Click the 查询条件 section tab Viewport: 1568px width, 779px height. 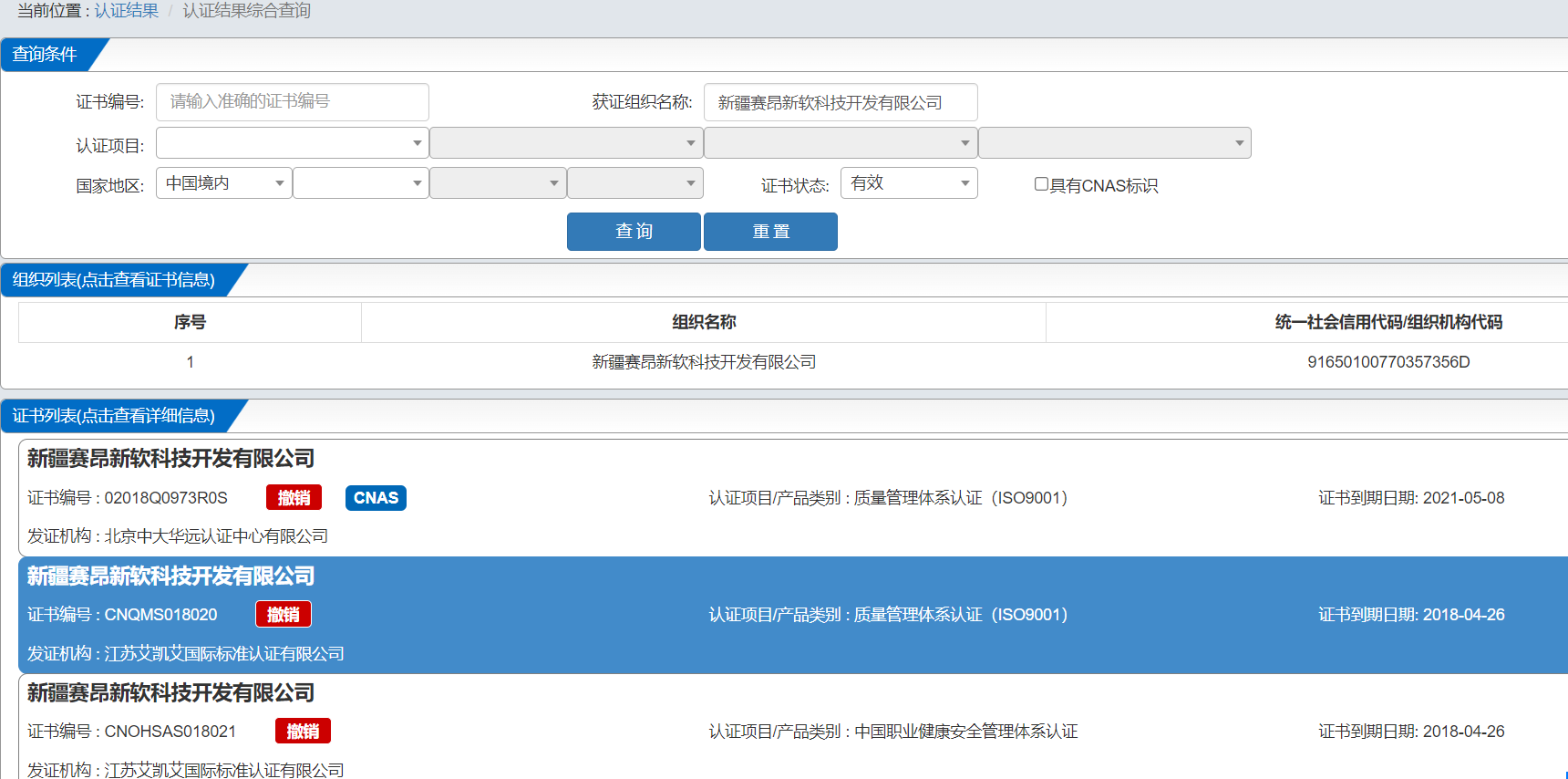pos(46,55)
